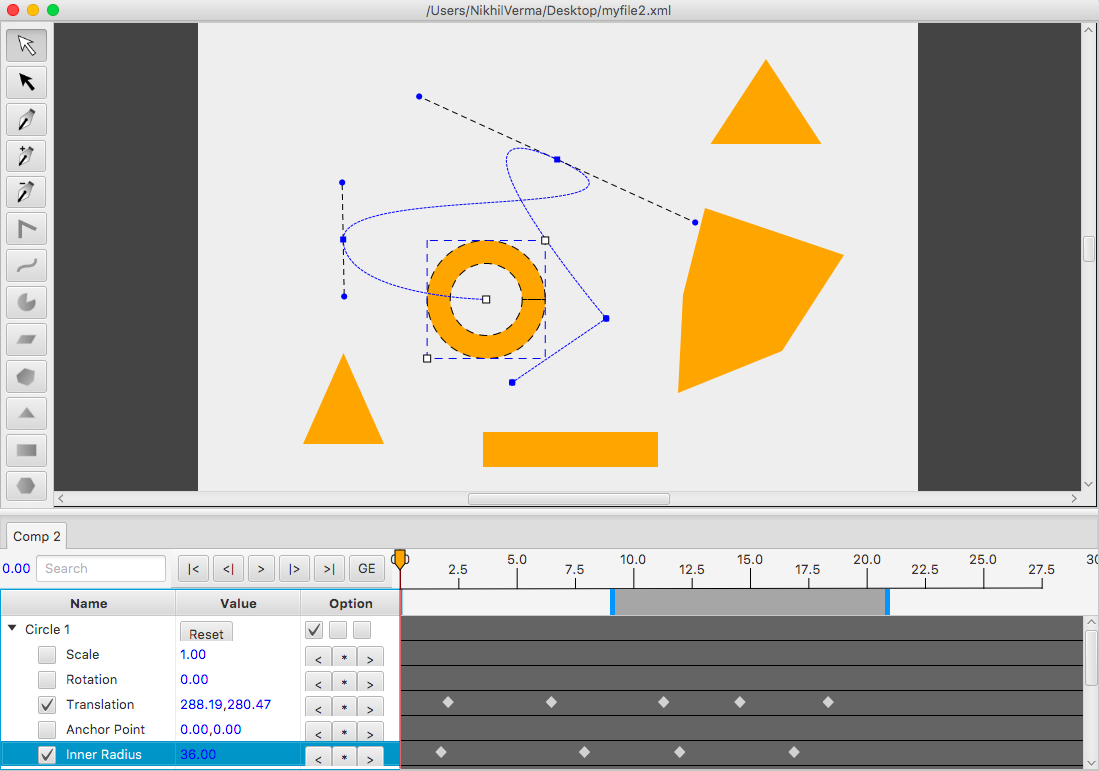
Task: Click the Anchor Point value 0.00,0.00
Action: [x=210, y=730]
